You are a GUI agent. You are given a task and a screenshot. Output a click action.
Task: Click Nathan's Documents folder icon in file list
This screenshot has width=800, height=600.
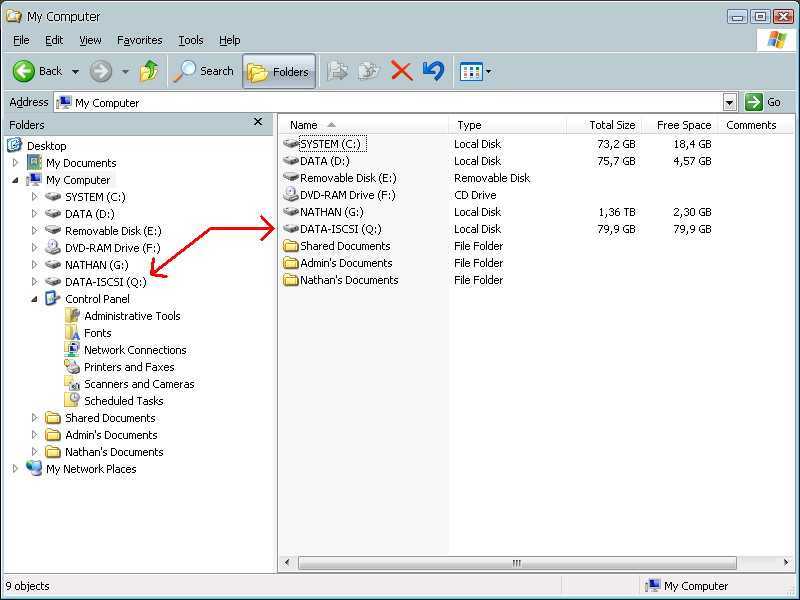291,280
